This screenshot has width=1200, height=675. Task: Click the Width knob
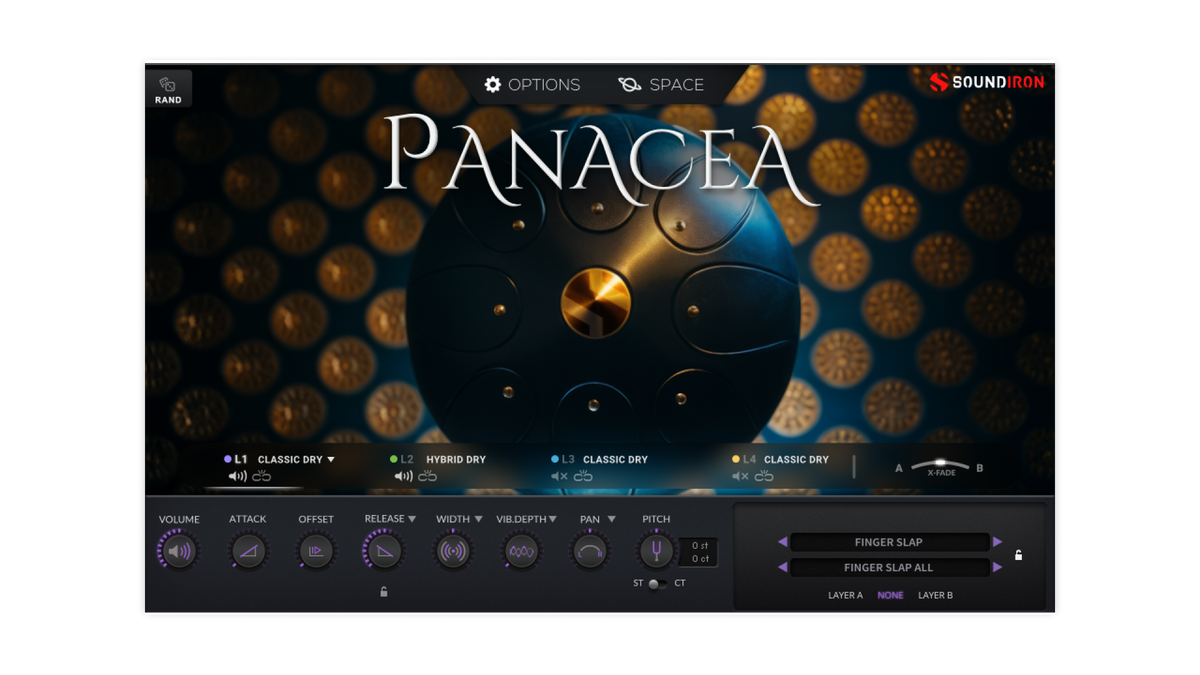[x=453, y=551]
